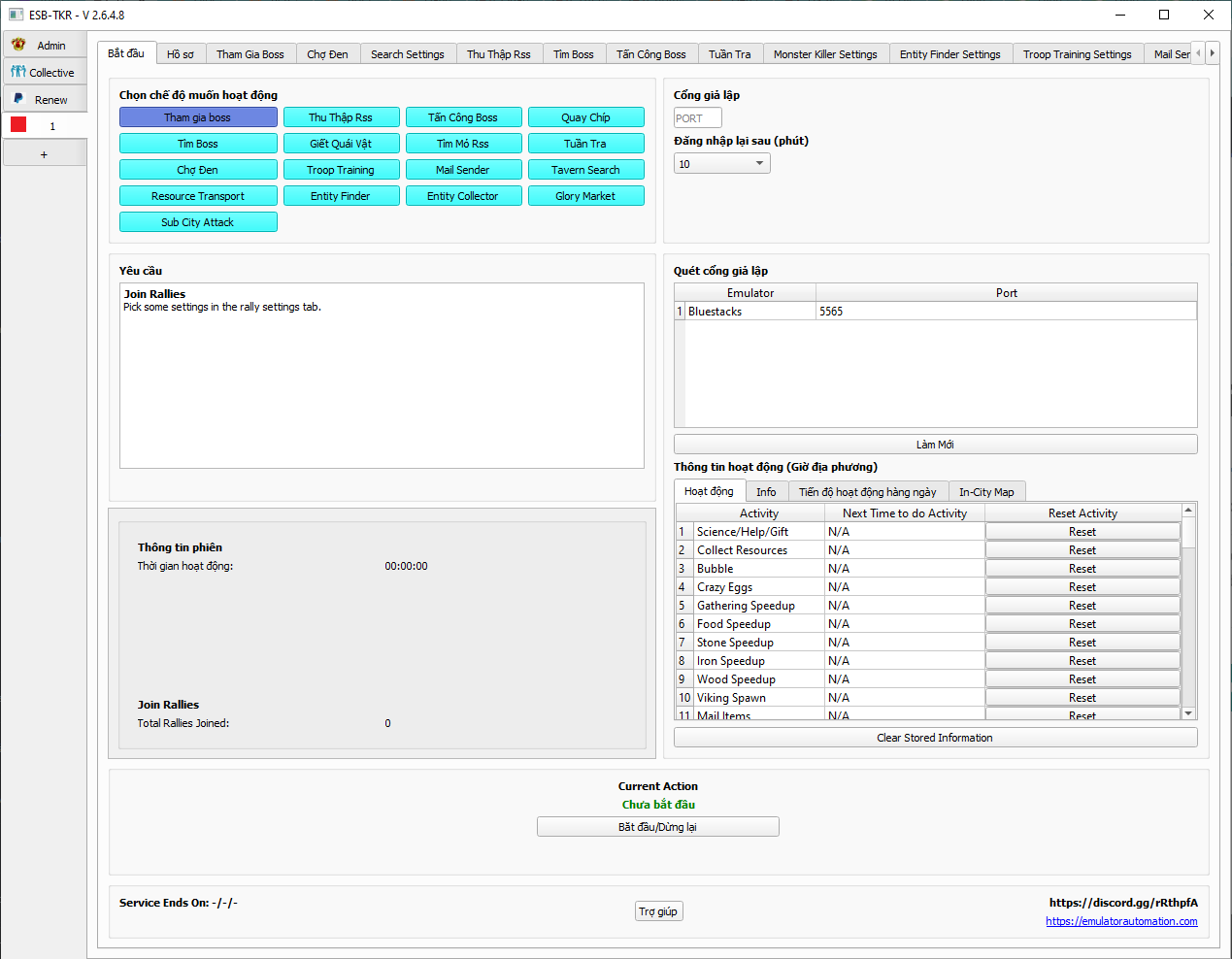
Task: Switch to the Hồ sơ tab
Action: (x=180, y=54)
